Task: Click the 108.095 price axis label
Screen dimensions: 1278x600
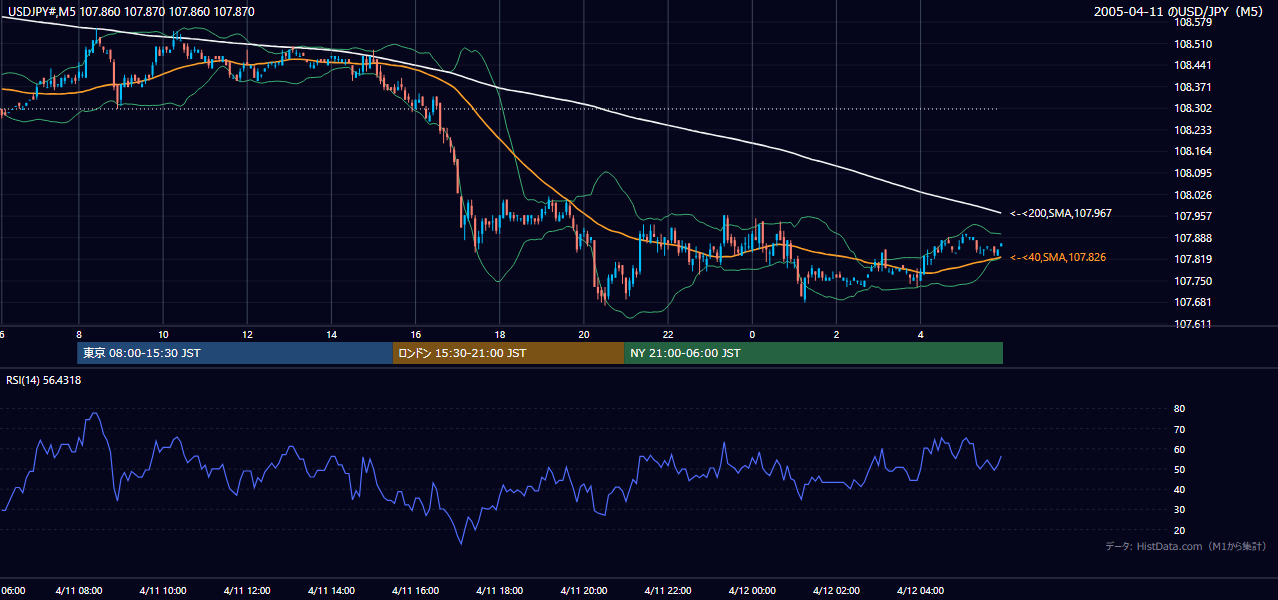Action: click(x=1193, y=173)
